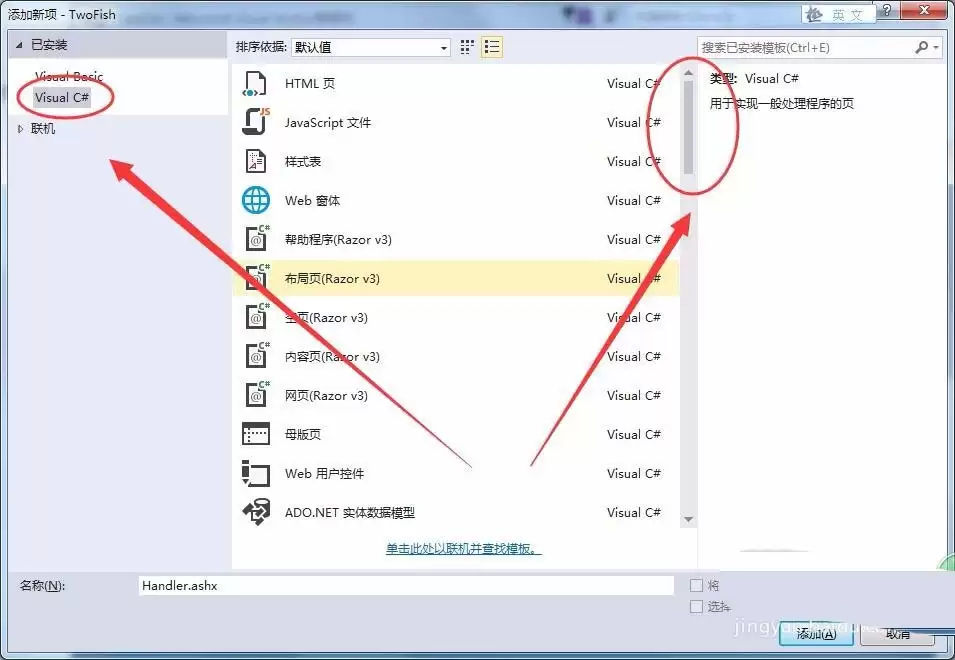Select the ADO.NET 实体数据模型 icon
955x660 pixels.
click(257, 512)
